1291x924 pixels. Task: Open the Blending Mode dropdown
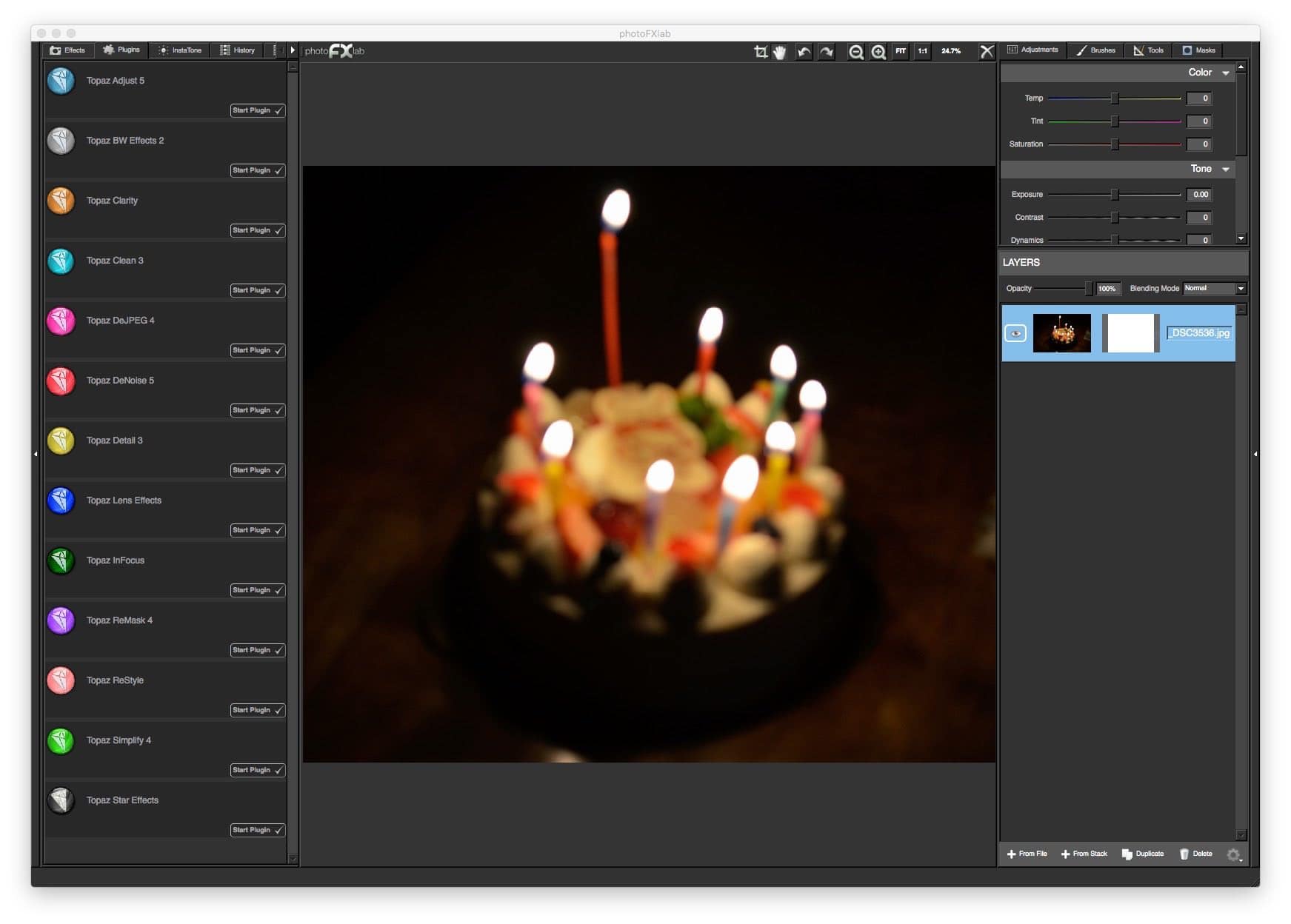[x=1214, y=288]
